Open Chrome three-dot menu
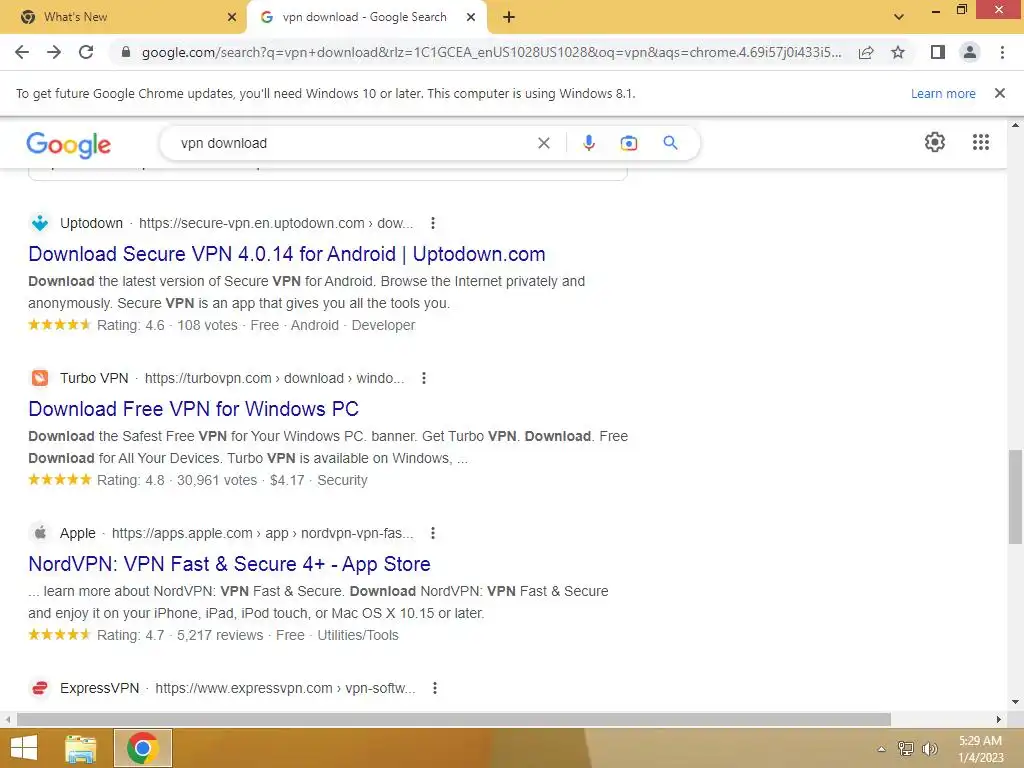This screenshot has width=1024, height=768. coord(1002,52)
